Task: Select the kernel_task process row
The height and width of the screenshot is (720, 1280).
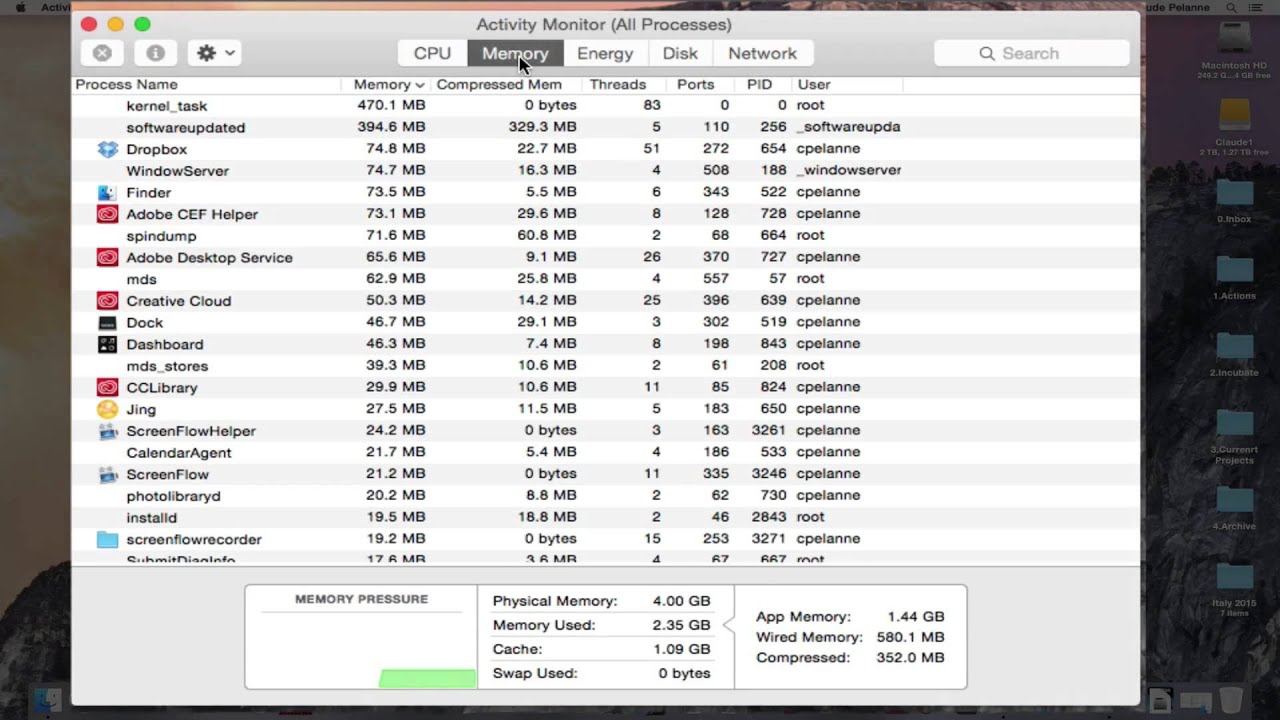Action: (606, 105)
